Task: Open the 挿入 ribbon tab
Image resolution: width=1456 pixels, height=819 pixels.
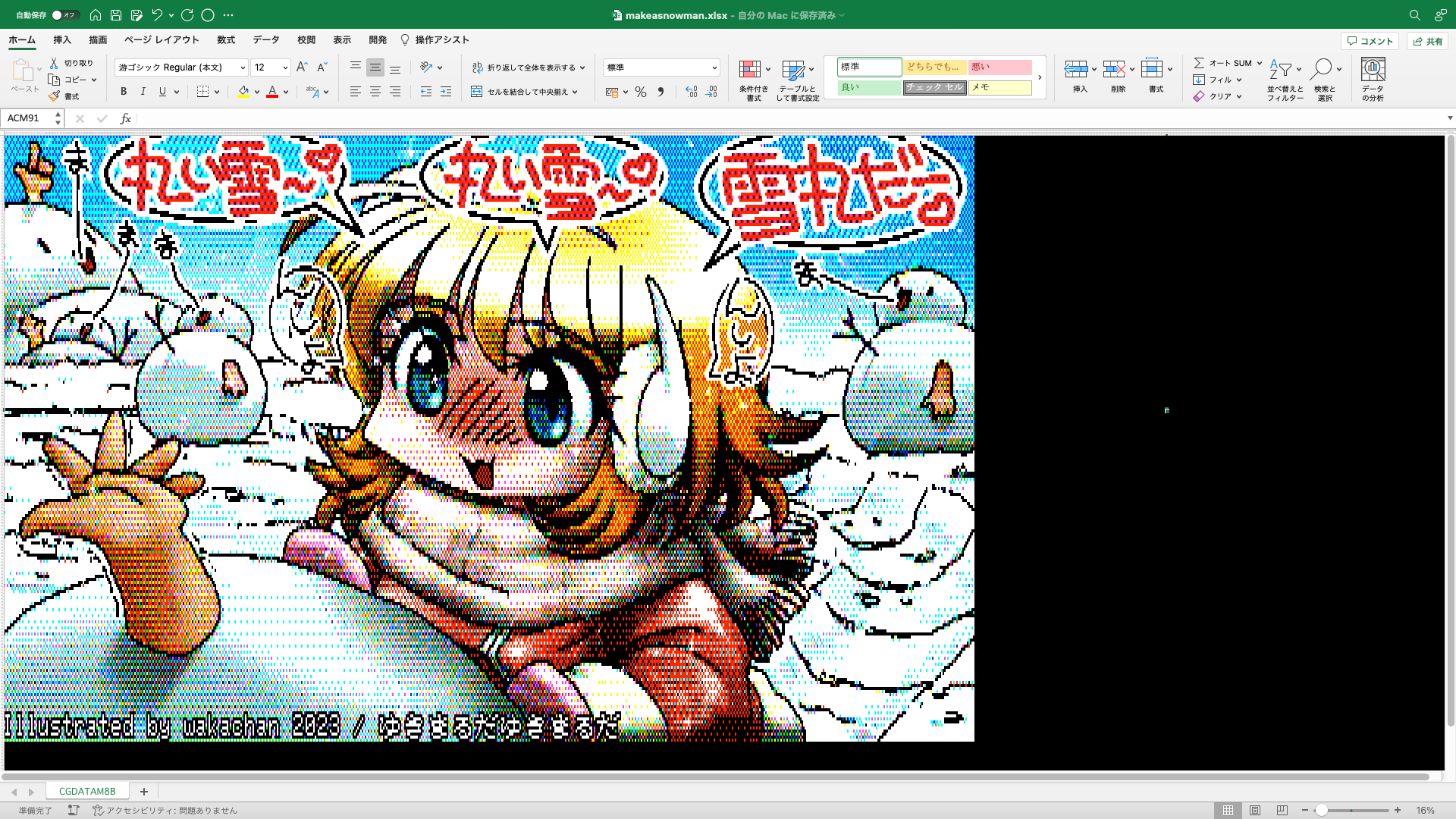Action: [x=62, y=40]
